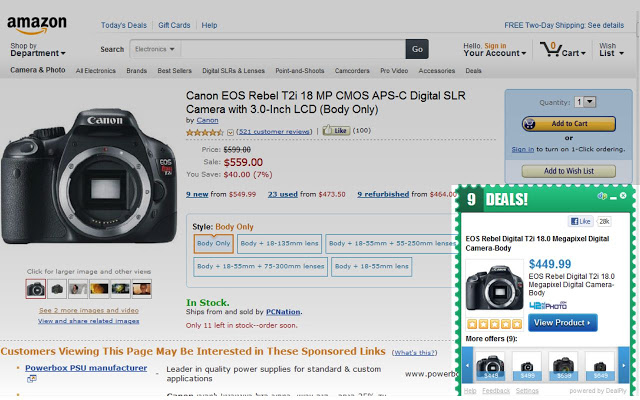Open the 9 refurbished offers link

point(383,194)
